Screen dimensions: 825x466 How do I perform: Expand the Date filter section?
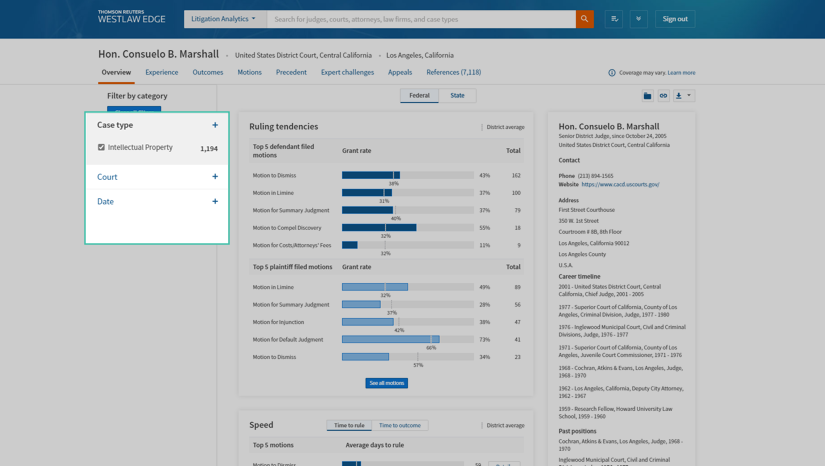(214, 202)
